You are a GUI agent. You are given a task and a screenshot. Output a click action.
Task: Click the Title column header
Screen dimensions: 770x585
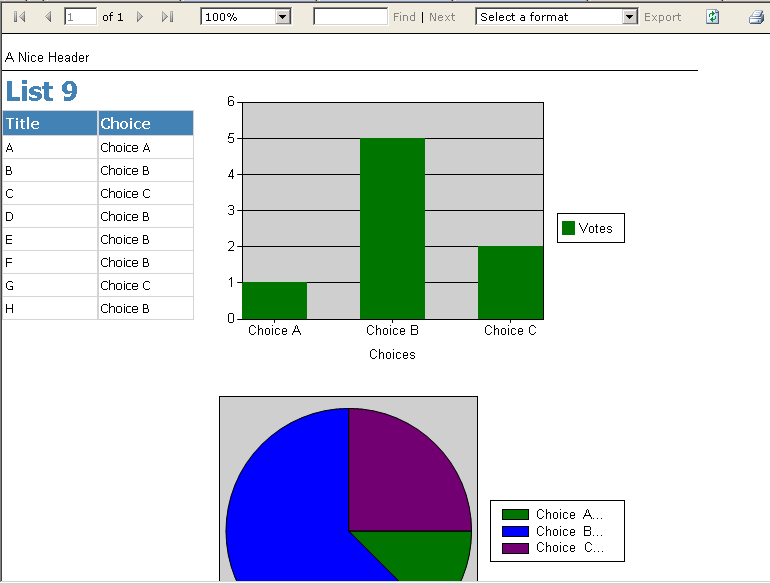(50, 123)
